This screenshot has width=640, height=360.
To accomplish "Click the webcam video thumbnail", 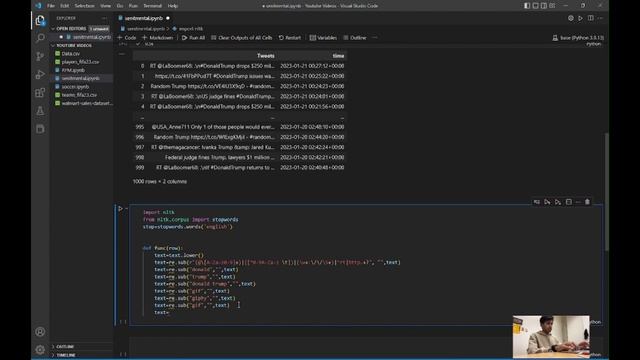I will (551, 336).
